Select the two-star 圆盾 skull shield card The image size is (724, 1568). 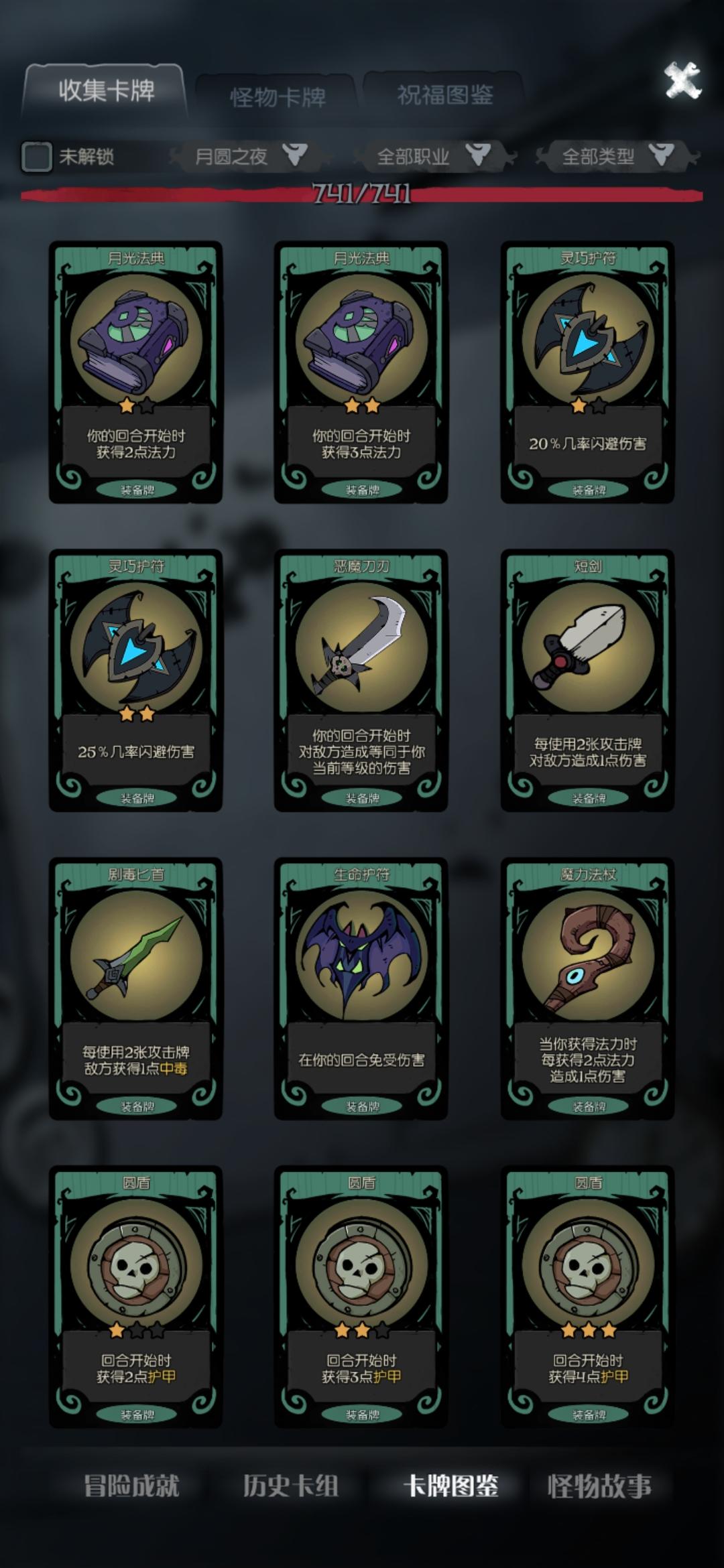click(x=361, y=1297)
